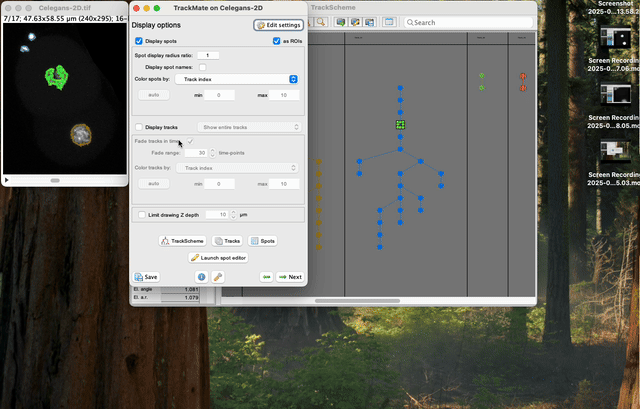640x409 pixels.
Task: Click the spot color max value field
Action: tap(284, 95)
